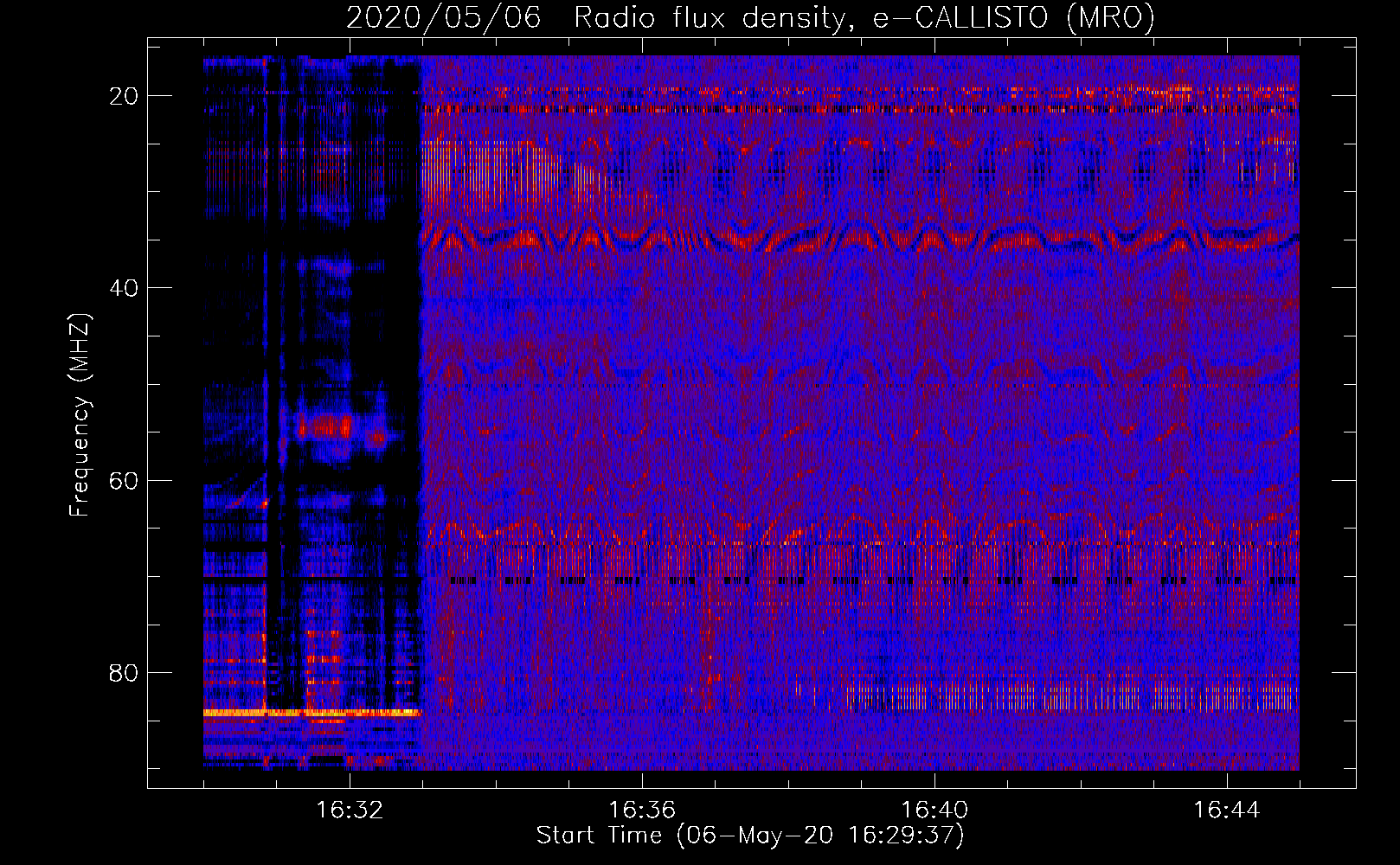This screenshot has height=865, width=1400.
Task: Click the 16:36 time tick label
Action: point(642,811)
